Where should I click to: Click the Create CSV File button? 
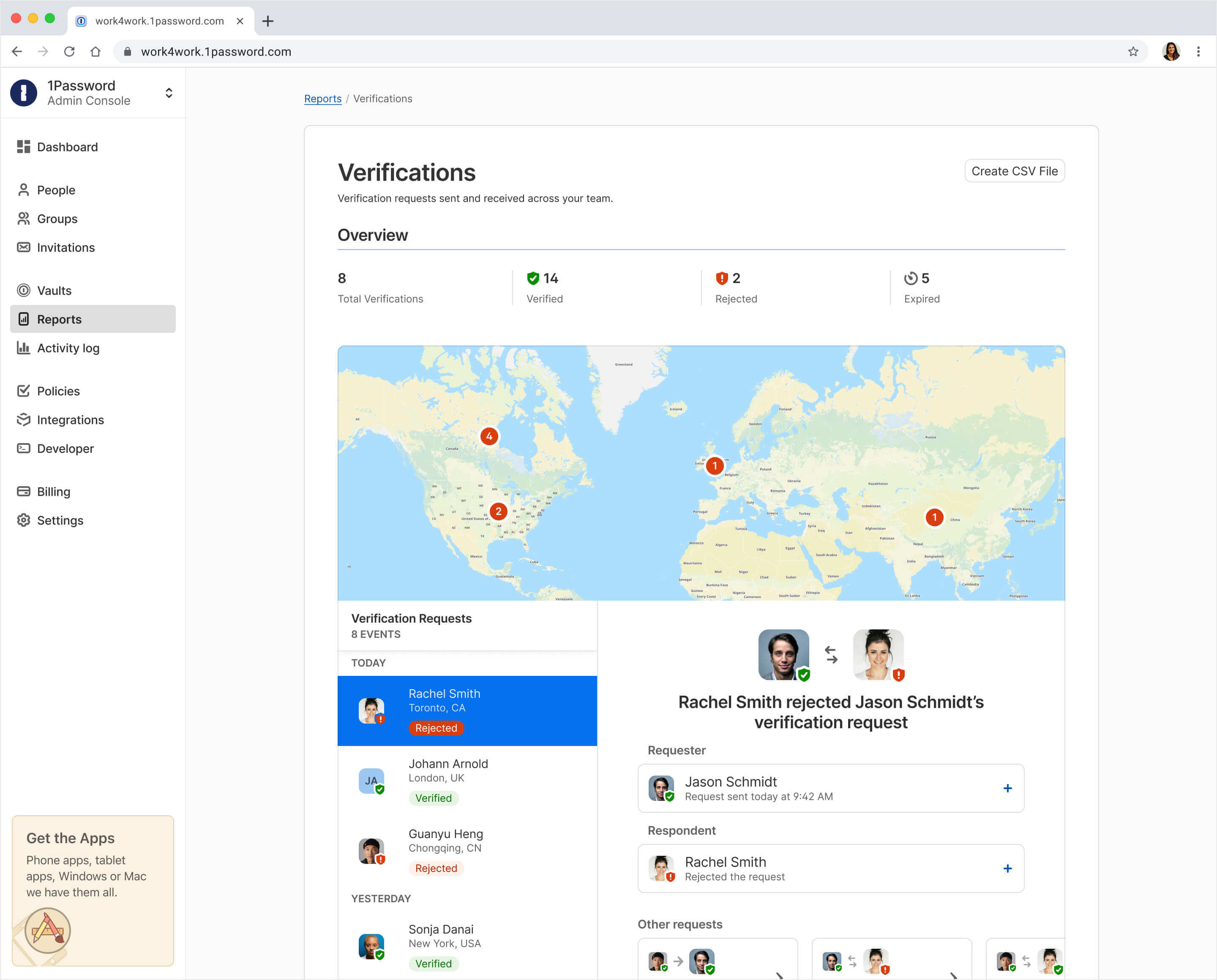pos(1014,171)
